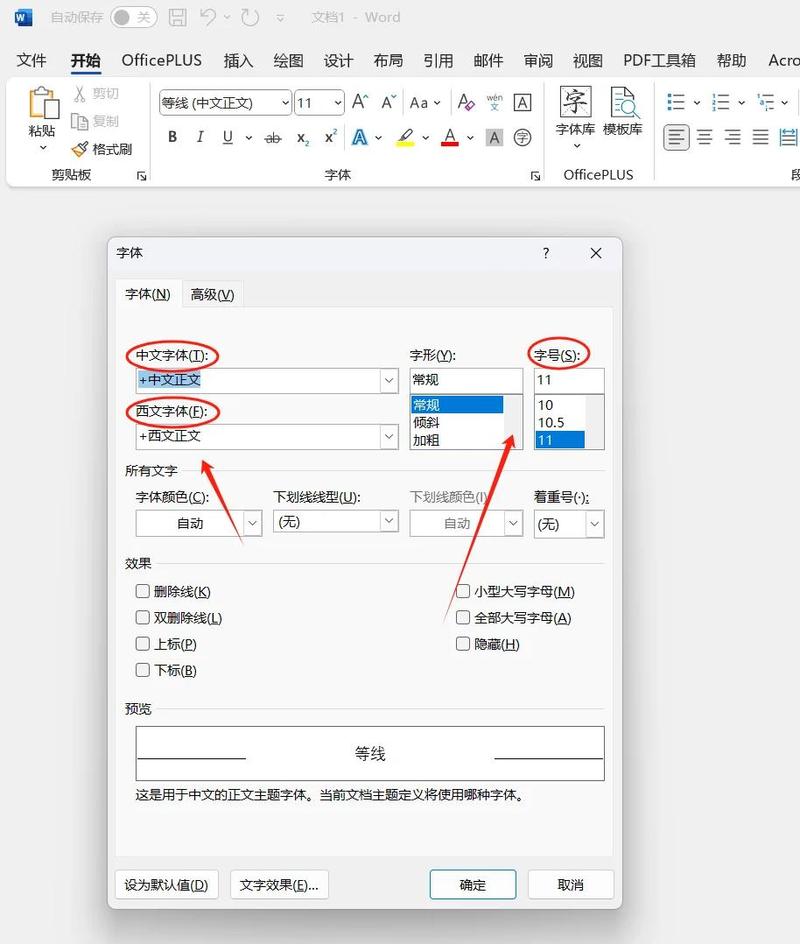
Task: Open the font dialog launcher in 字体 group
Action: (535, 176)
